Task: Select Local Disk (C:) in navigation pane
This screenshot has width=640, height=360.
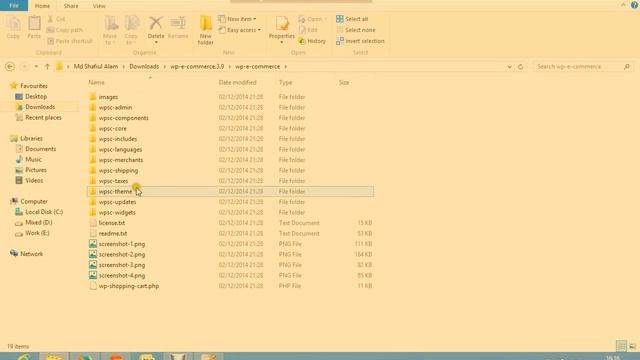Action: (x=44, y=212)
